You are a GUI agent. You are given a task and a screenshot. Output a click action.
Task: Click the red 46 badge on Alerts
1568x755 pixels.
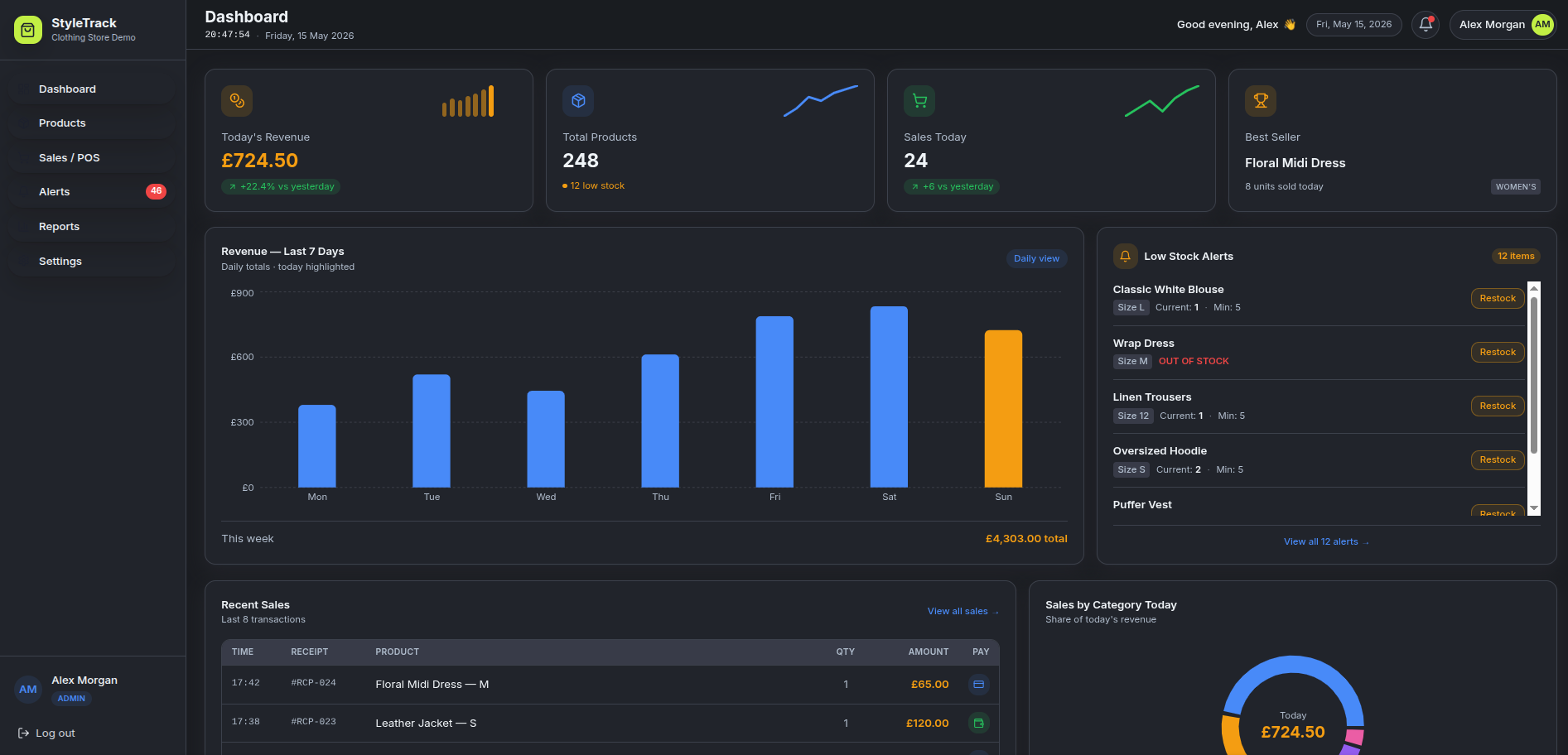156,191
